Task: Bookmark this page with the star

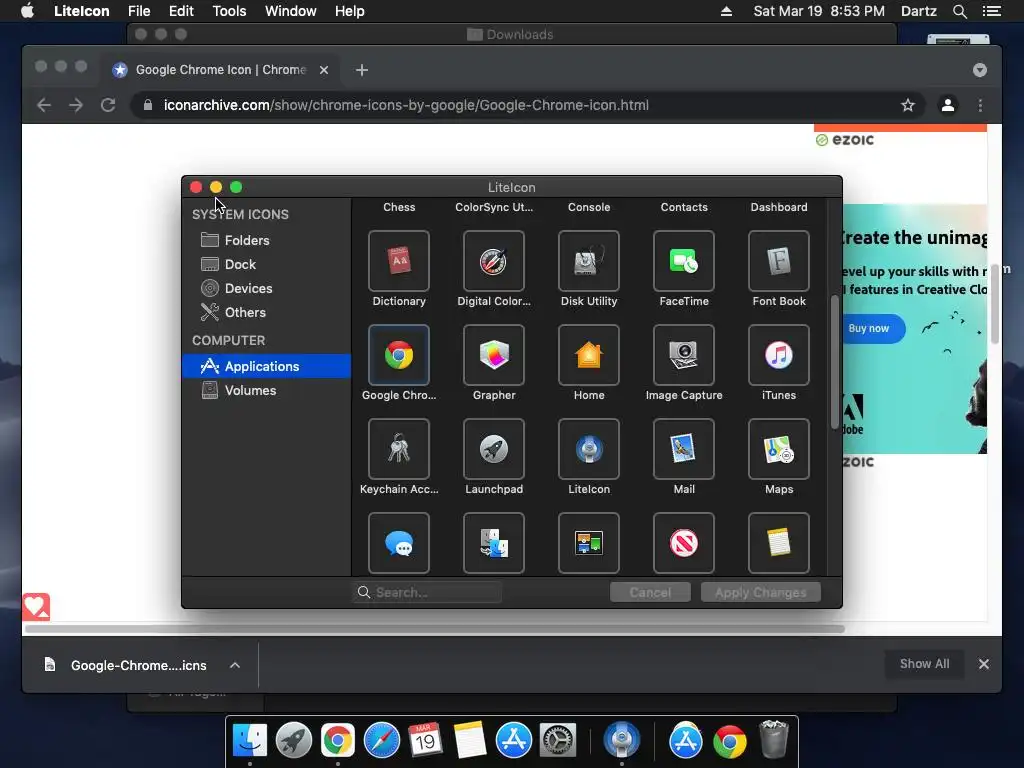Action: click(908, 105)
